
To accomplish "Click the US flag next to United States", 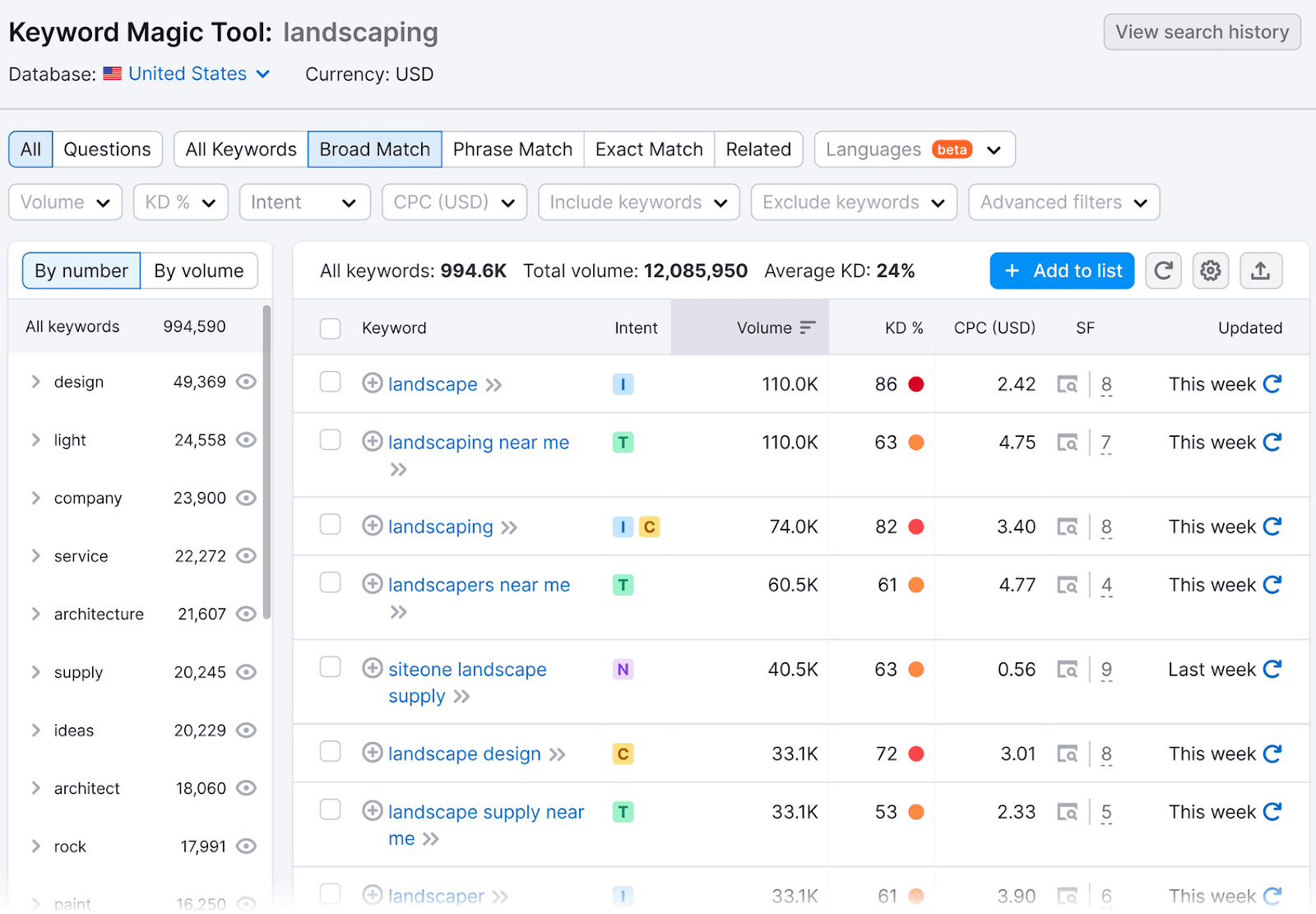I will pyautogui.click(x=112, y=73).
